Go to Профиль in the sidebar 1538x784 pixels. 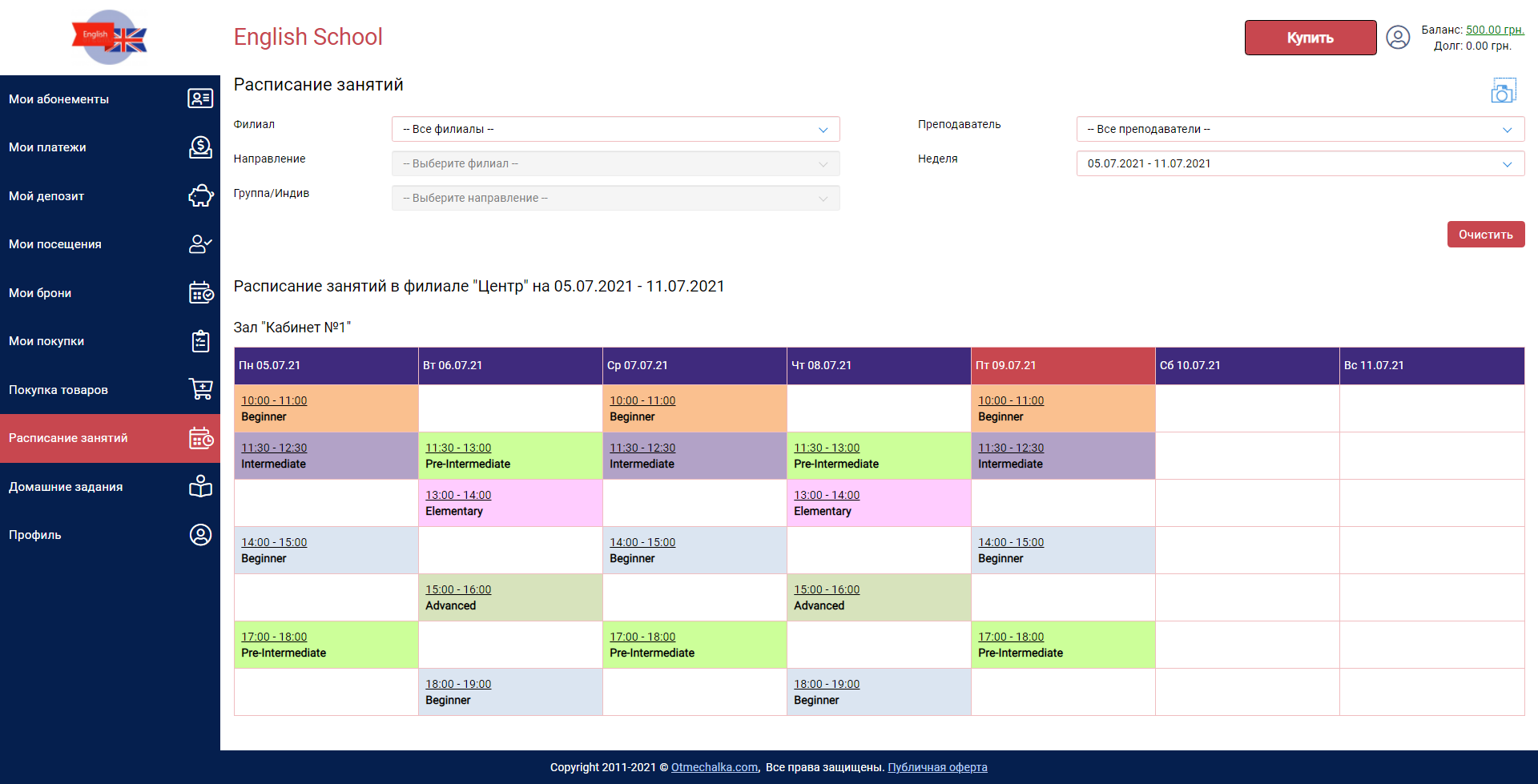[35, 535]
